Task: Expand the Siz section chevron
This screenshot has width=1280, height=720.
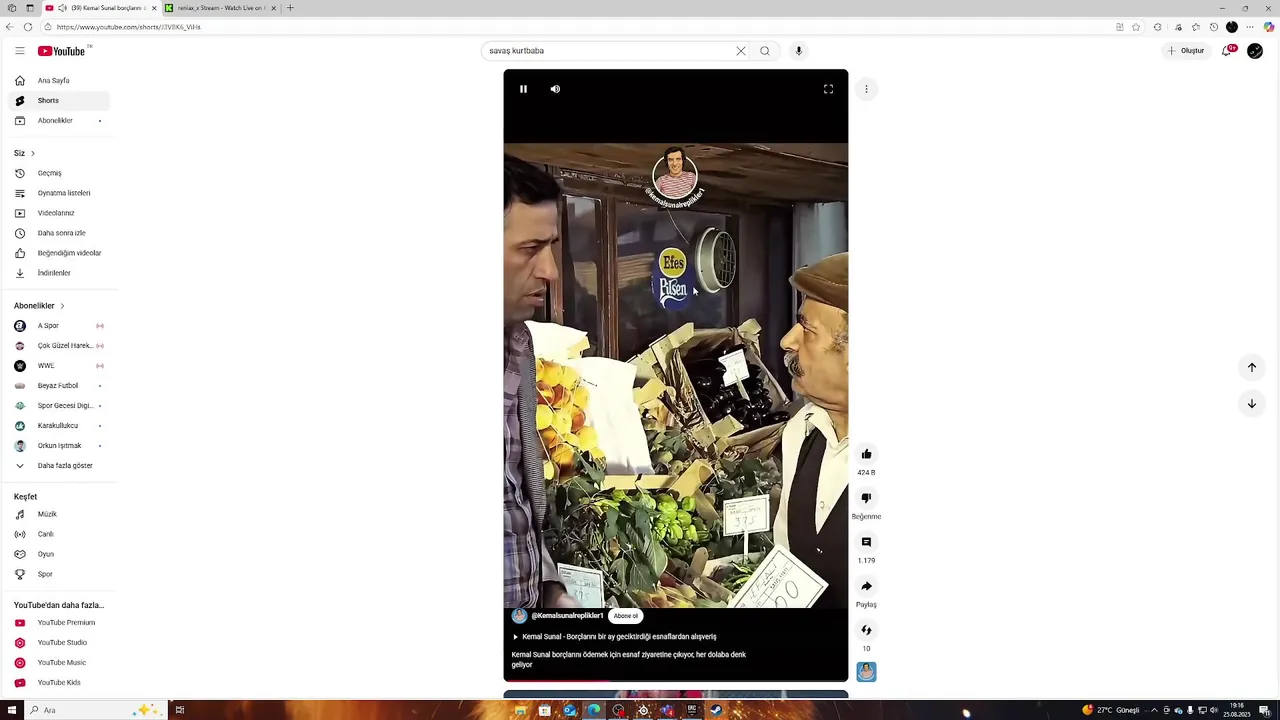Action: click(33, 153)
